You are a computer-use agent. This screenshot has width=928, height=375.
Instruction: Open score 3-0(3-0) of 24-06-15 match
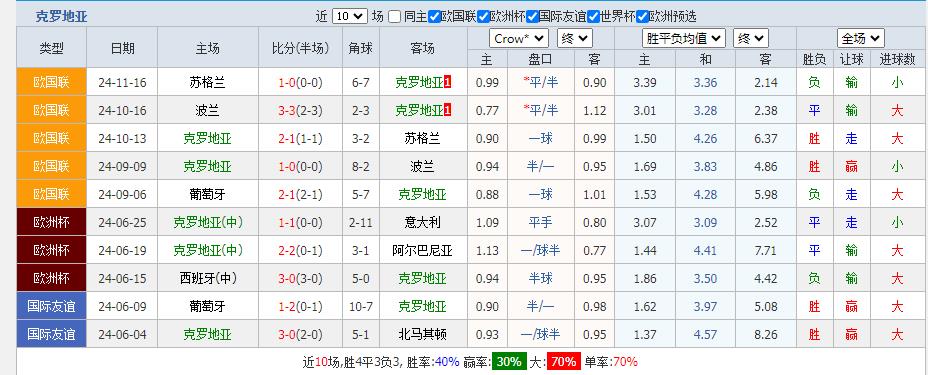[300, 278]
